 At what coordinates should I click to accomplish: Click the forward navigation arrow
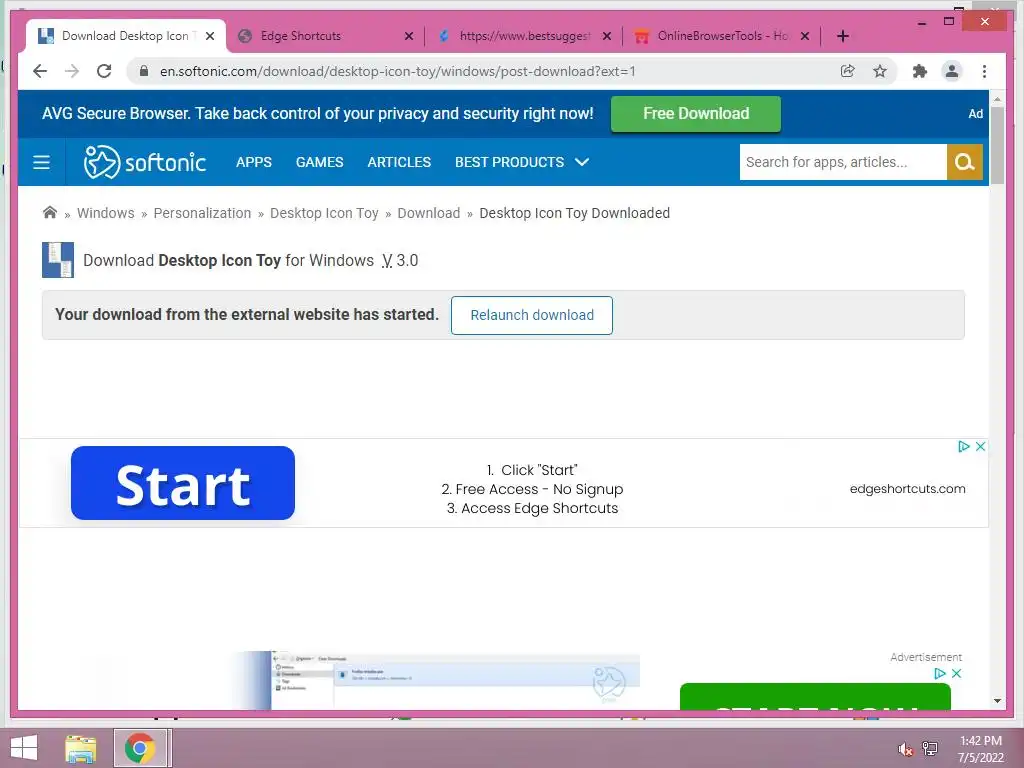click(x=72, y=71)
